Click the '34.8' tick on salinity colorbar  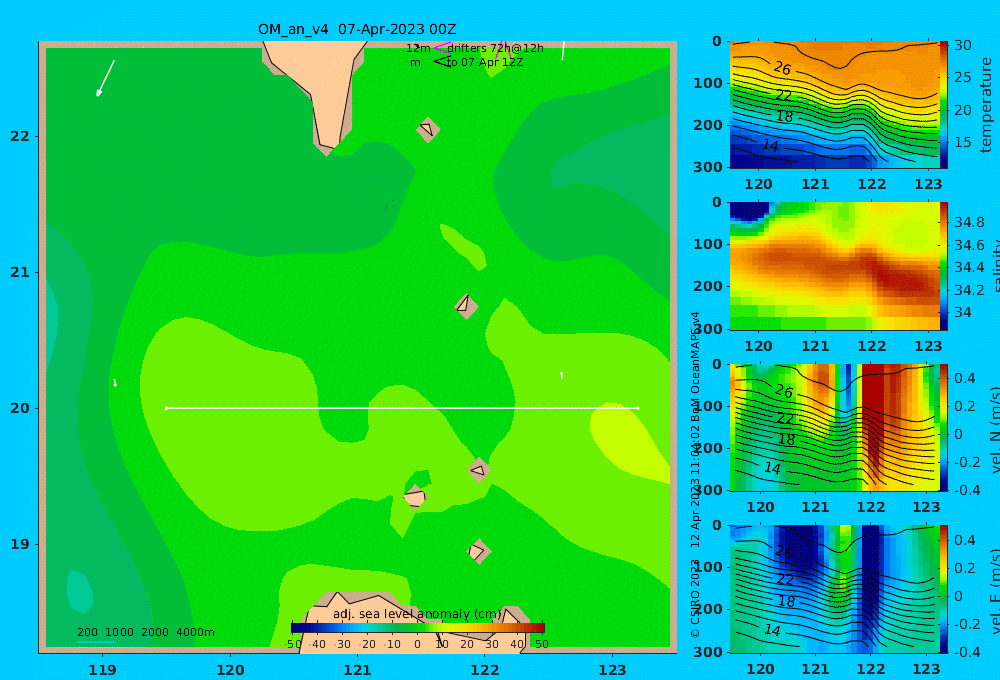pos(969,222)
